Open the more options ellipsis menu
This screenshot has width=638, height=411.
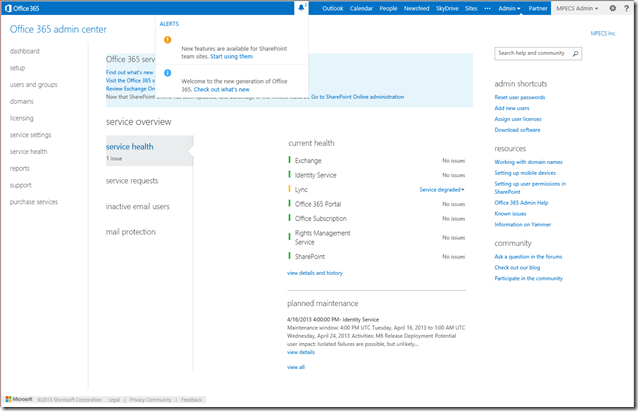[487, 8]
